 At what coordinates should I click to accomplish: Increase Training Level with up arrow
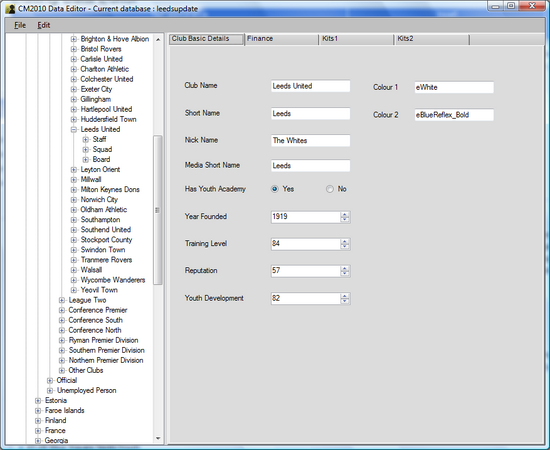(x=345, y=241)
